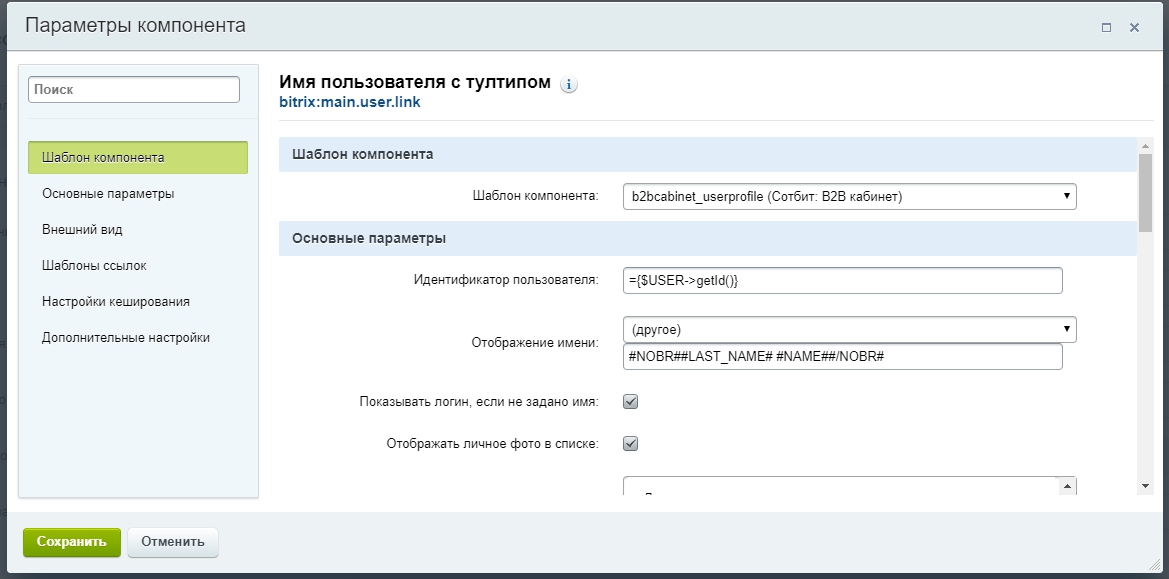Click the bitrix:main.user.link component name
The height and width of the screenshot is (579, 1169).
(350, 102)
